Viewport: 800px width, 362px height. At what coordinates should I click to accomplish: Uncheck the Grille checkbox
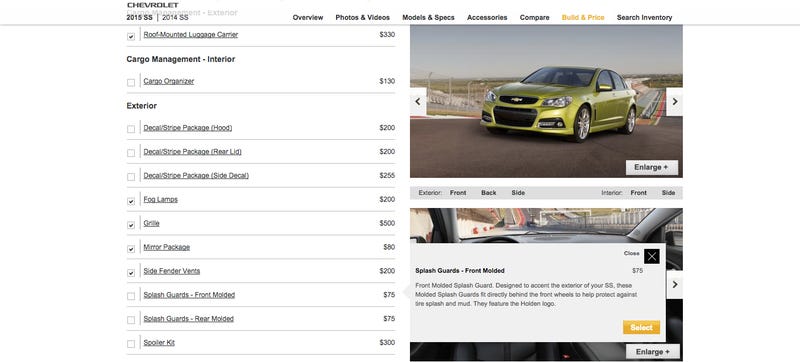click(x=131, y=225)
